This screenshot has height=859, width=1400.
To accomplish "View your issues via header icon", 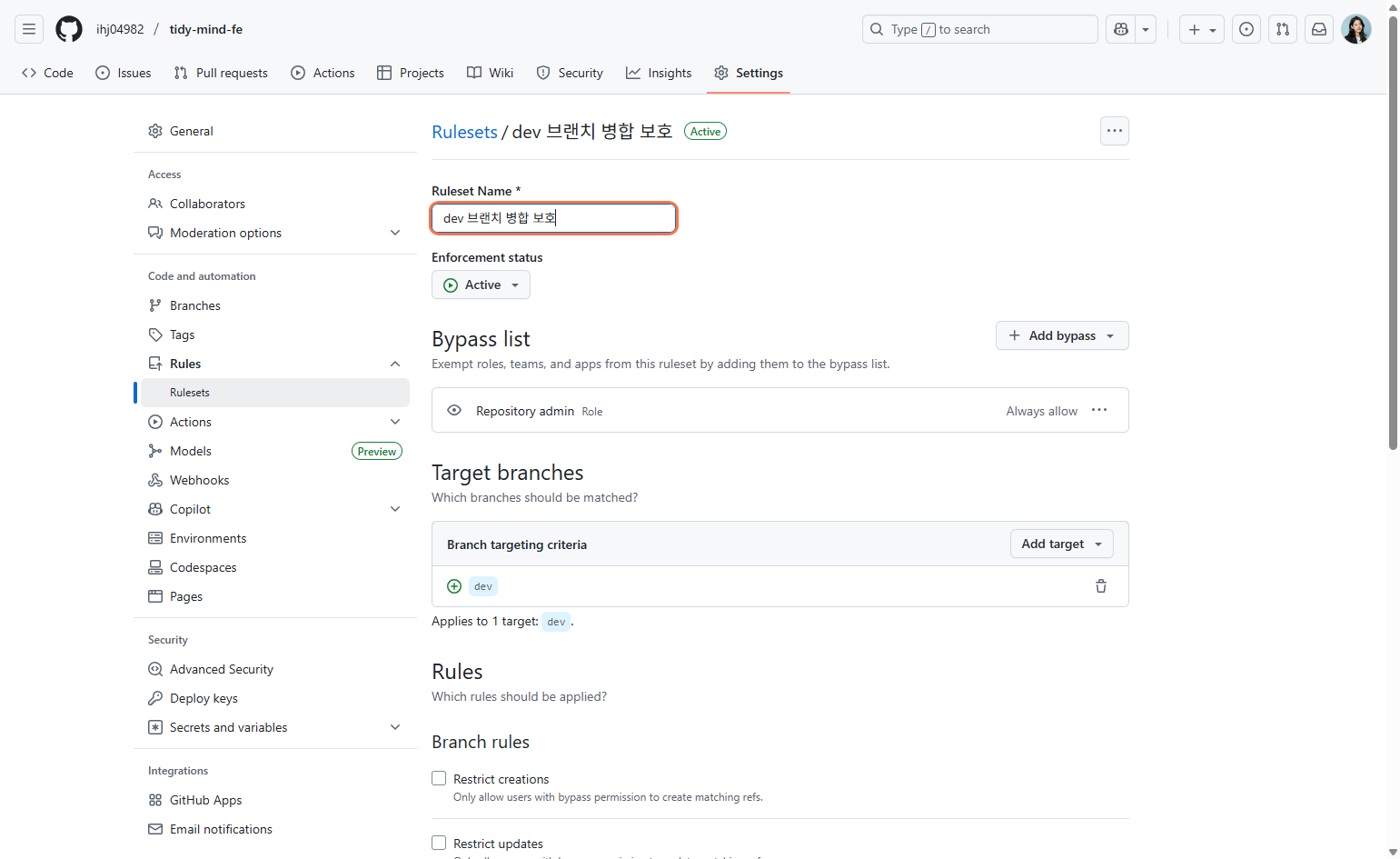I will [x=1246, y=29].
